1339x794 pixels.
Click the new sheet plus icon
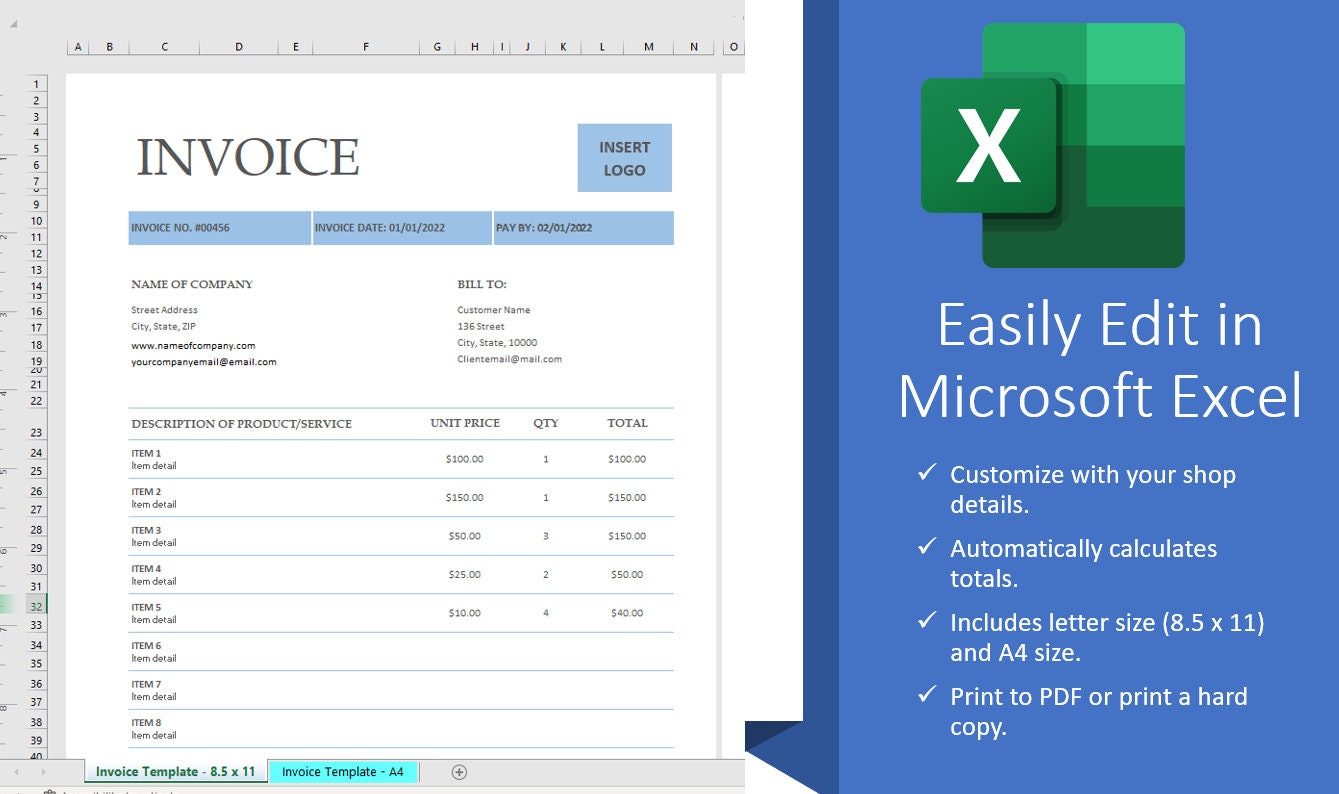(x=459, y=772)
